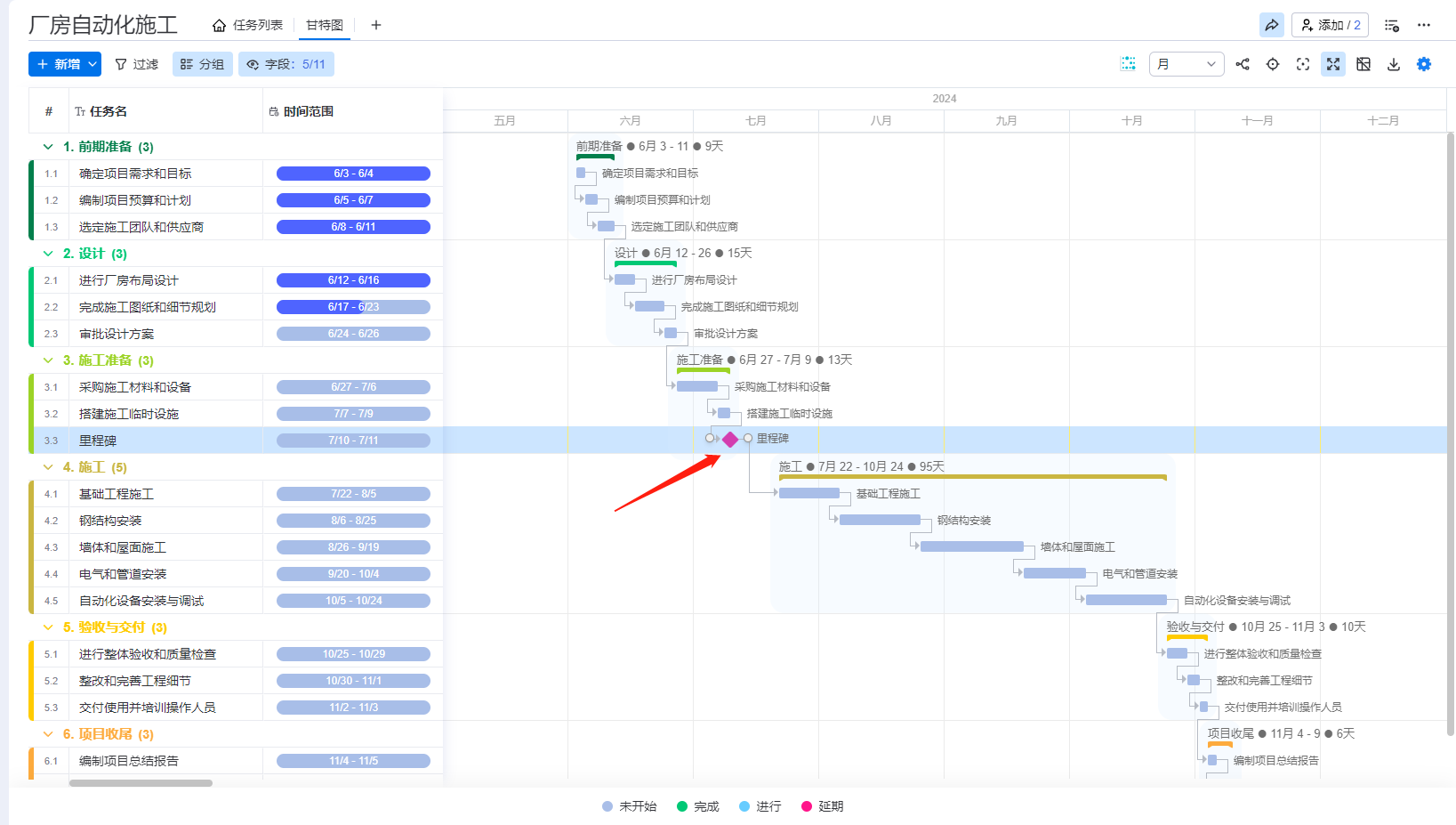Switch to the 任务列表 tab
The image size is (1456, 825).
coord(248,25)
